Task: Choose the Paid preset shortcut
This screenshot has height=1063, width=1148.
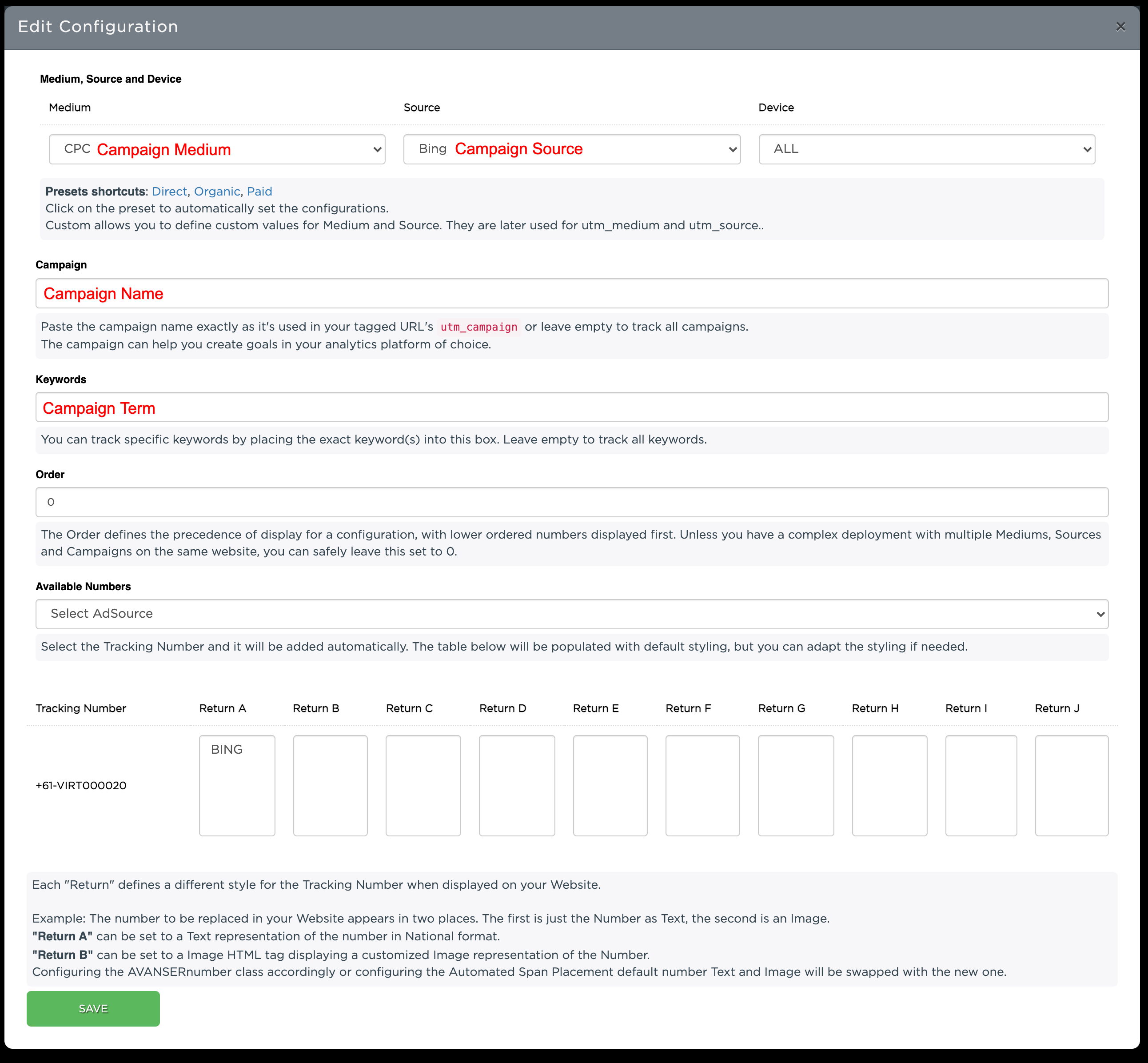Action: click(259, 192)
